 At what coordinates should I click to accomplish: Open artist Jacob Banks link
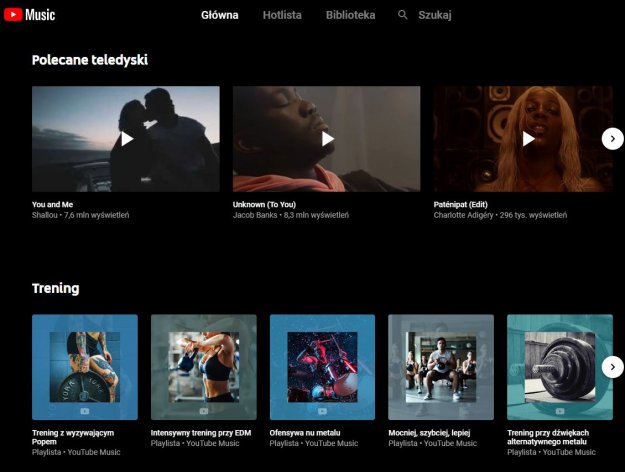pos(255,215)
